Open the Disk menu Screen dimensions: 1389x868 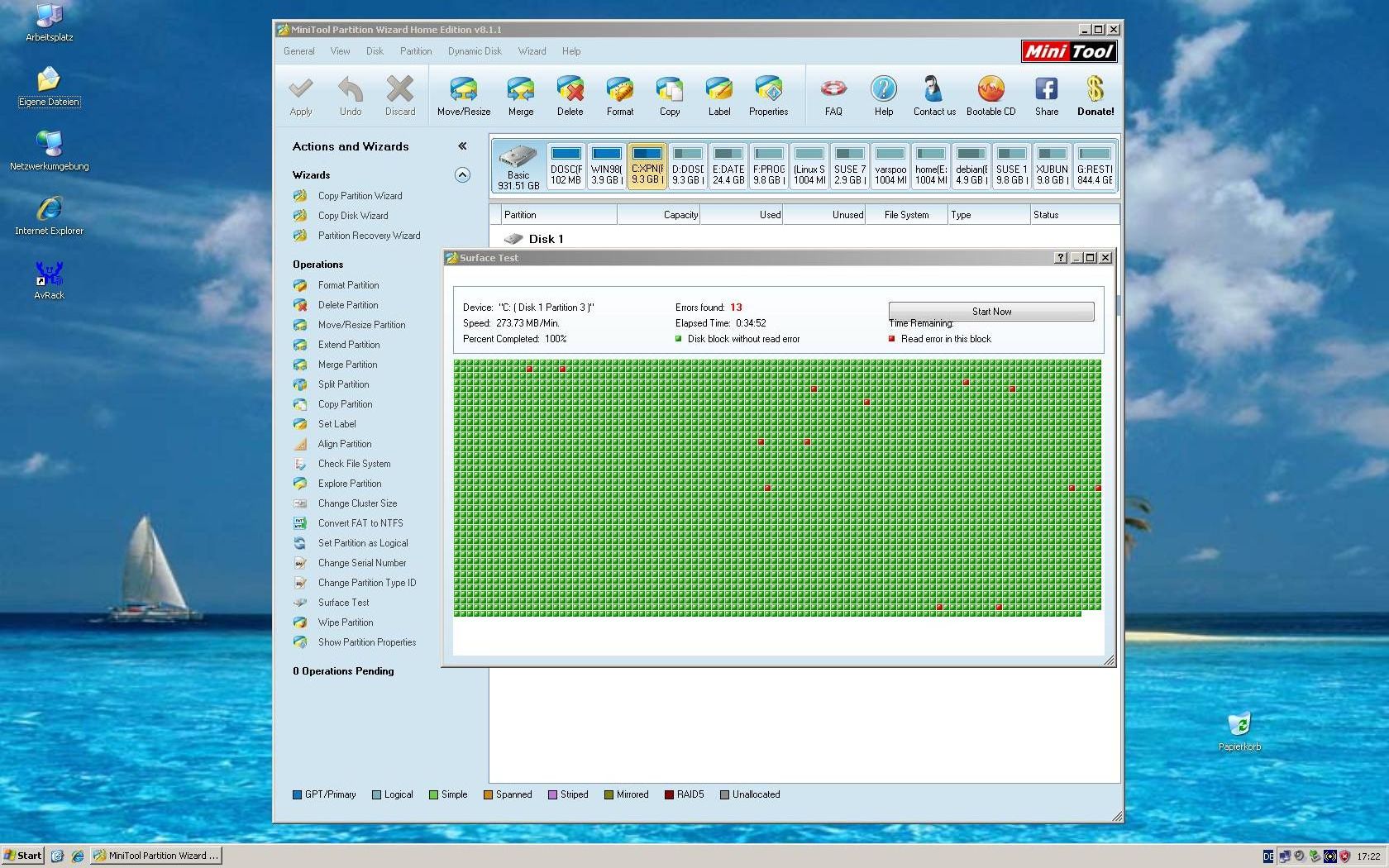(375, 51)
